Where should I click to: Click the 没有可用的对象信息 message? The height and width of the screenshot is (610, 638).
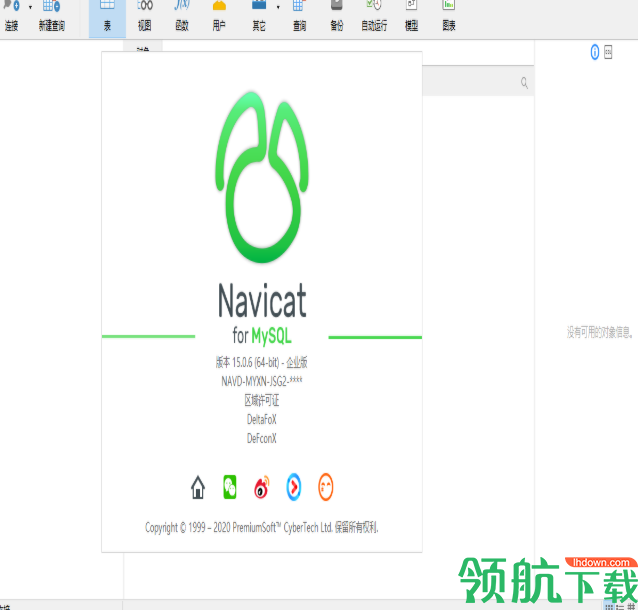pyautogui.click(x=600, y=332)
